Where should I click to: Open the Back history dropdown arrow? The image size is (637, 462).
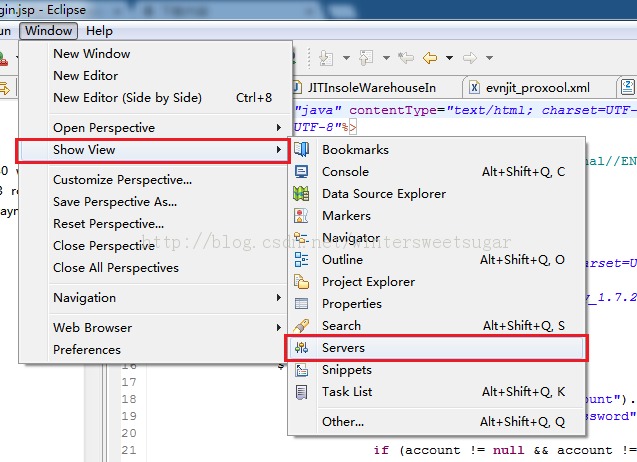point(450,58)
